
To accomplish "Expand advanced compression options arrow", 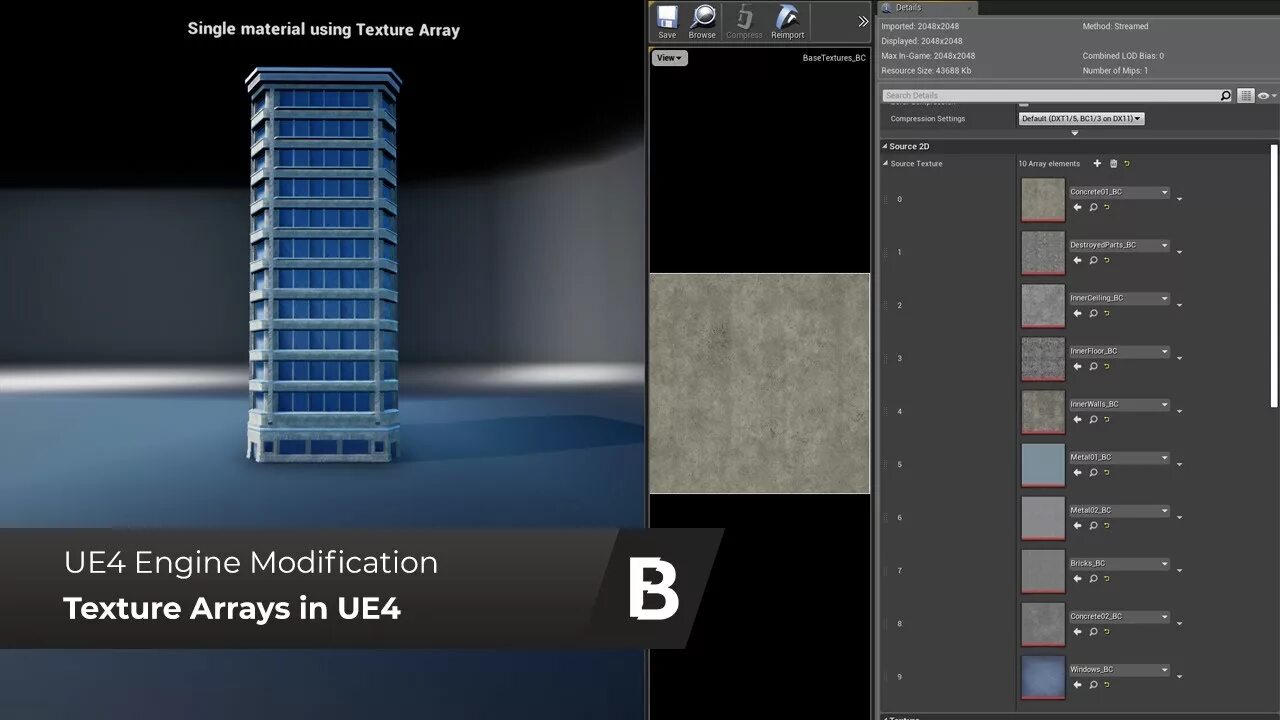I will [x=1075, y=133].
